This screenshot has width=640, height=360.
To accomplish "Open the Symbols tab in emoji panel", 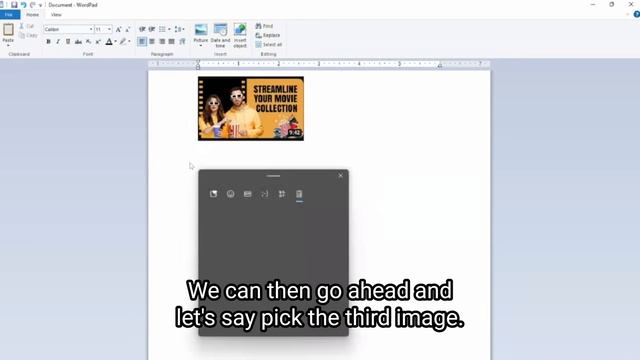I will pyautogui.click(x=282, y=194).
